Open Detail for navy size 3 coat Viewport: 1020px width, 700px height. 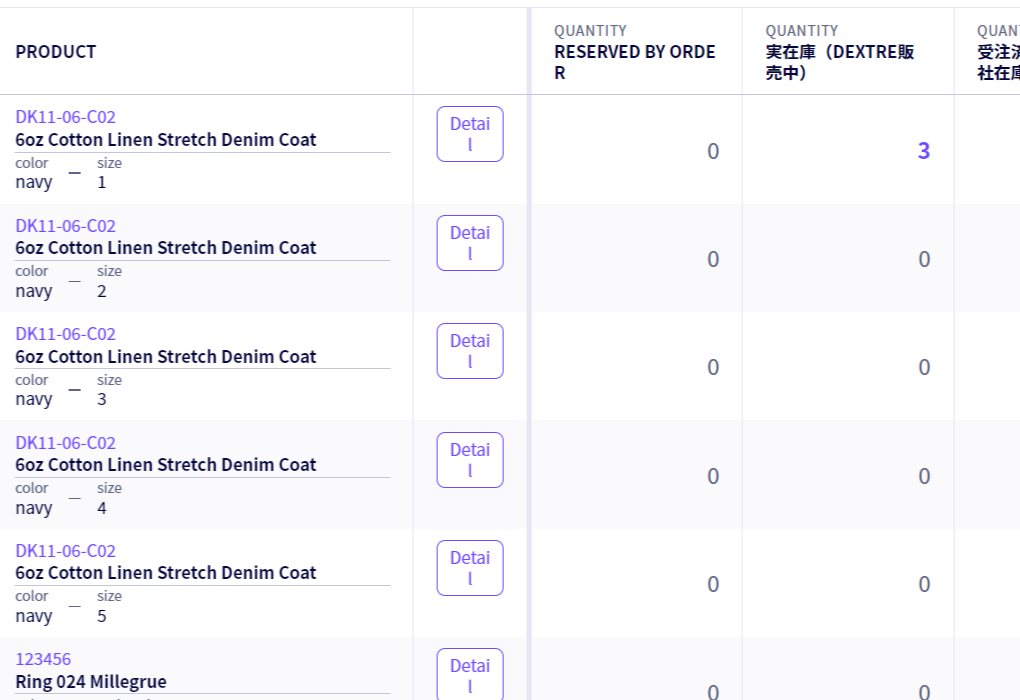point(470,351)
